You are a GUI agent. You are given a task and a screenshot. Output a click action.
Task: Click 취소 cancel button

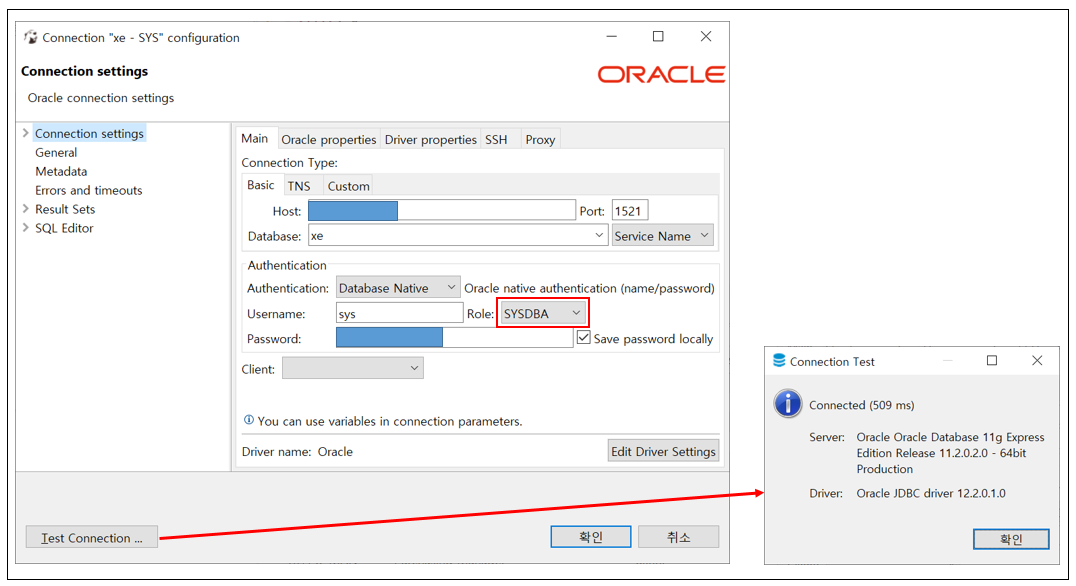coord(679,537)
